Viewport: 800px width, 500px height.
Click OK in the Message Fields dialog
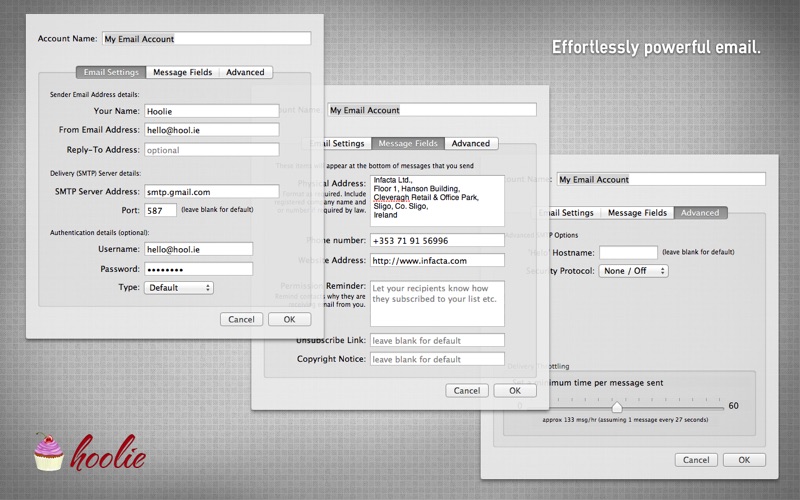coord(515,391)
